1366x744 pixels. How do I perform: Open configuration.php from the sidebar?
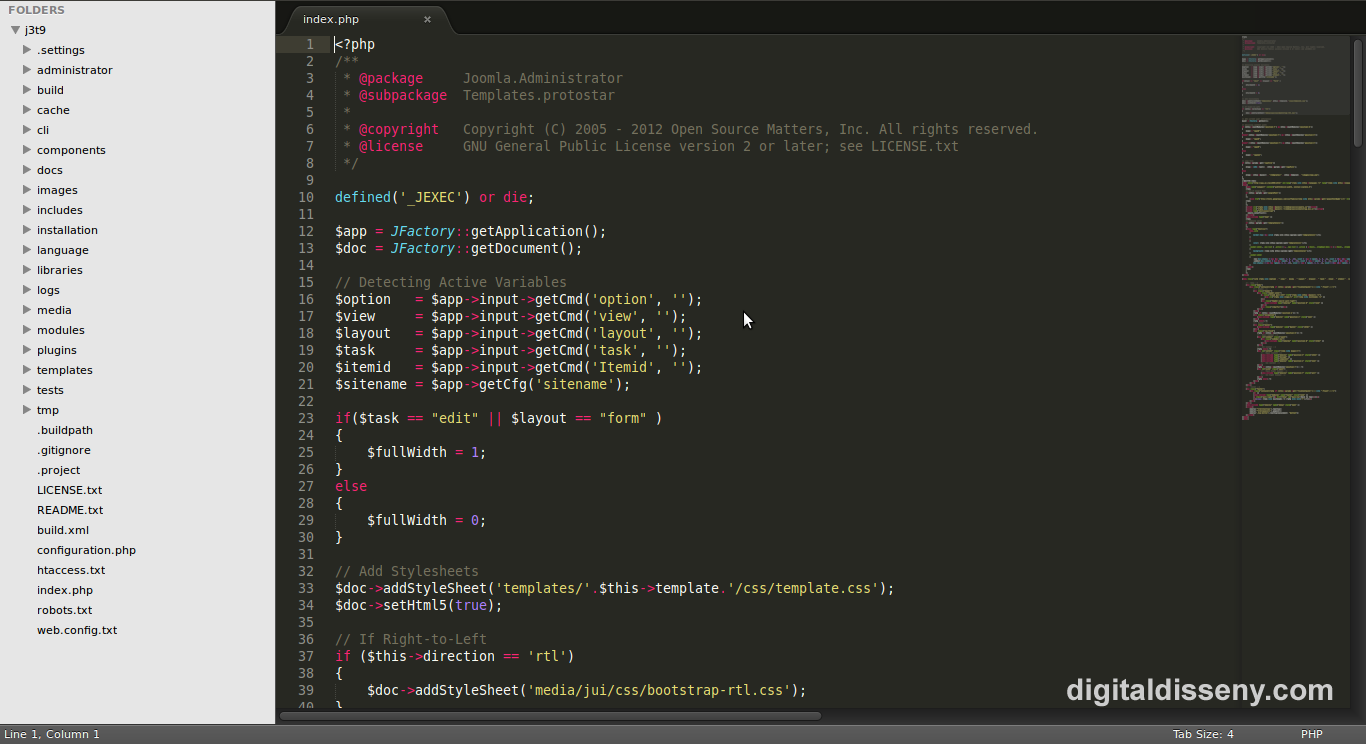coord(86,550)
